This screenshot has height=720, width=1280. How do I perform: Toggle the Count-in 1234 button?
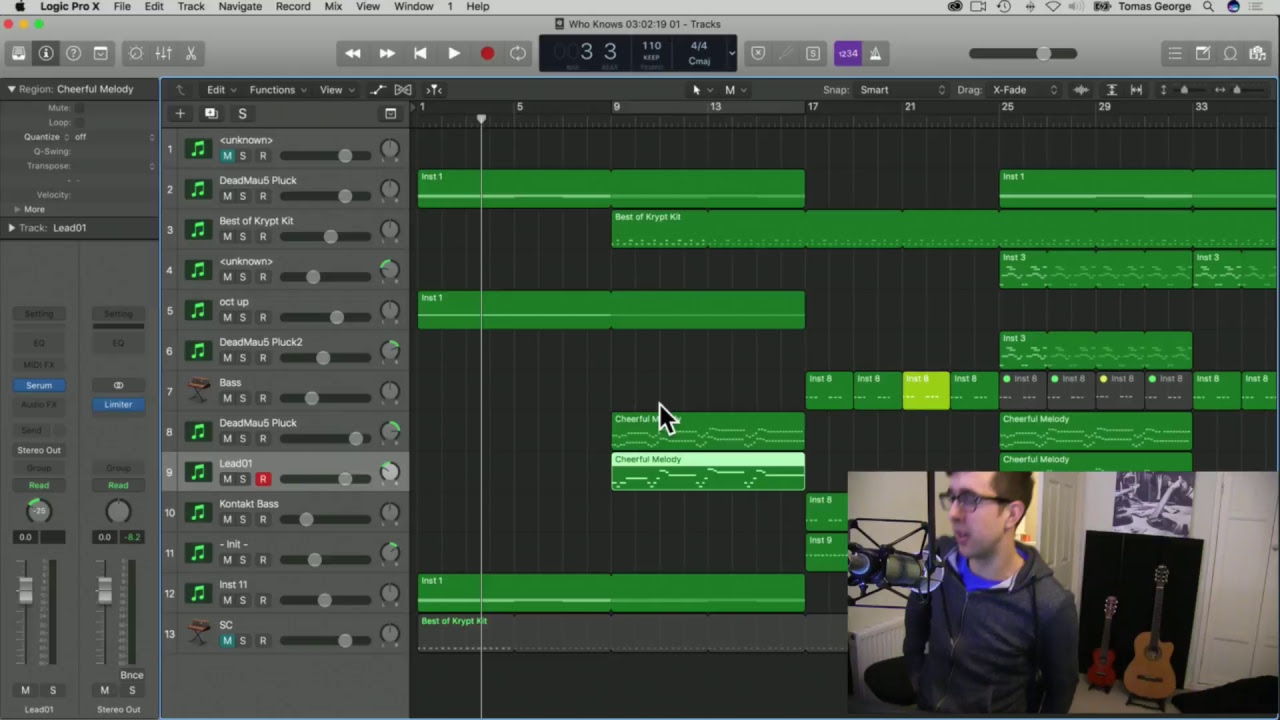click(x=847, y=53)
